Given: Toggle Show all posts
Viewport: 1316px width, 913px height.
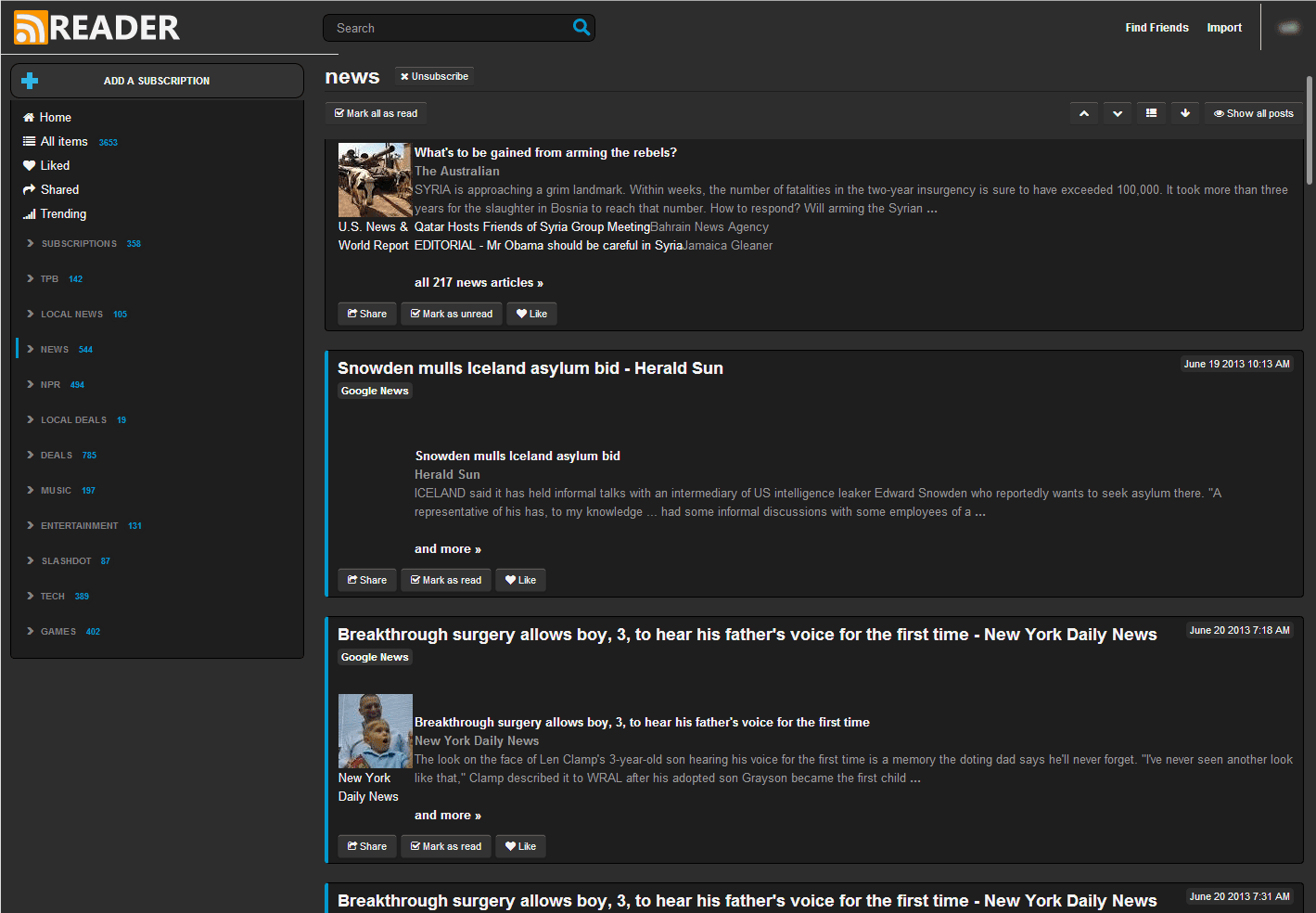Looking at the screenshot, I should click(1253, 113).
